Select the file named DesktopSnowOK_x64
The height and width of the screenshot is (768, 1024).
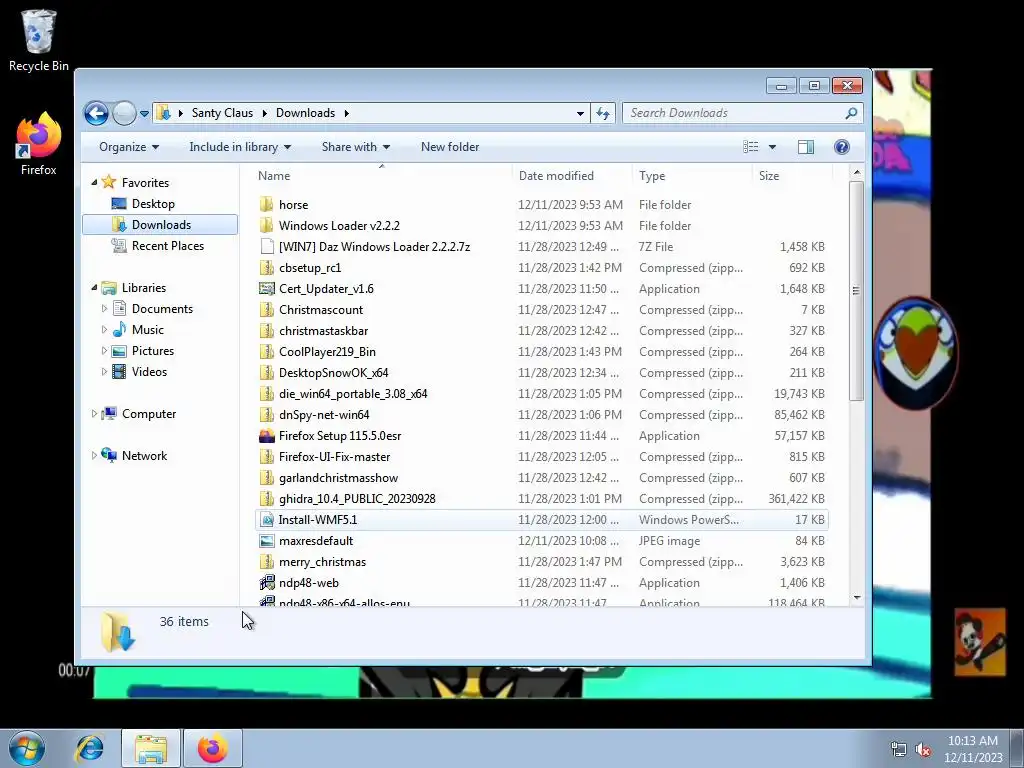point(334,373)
